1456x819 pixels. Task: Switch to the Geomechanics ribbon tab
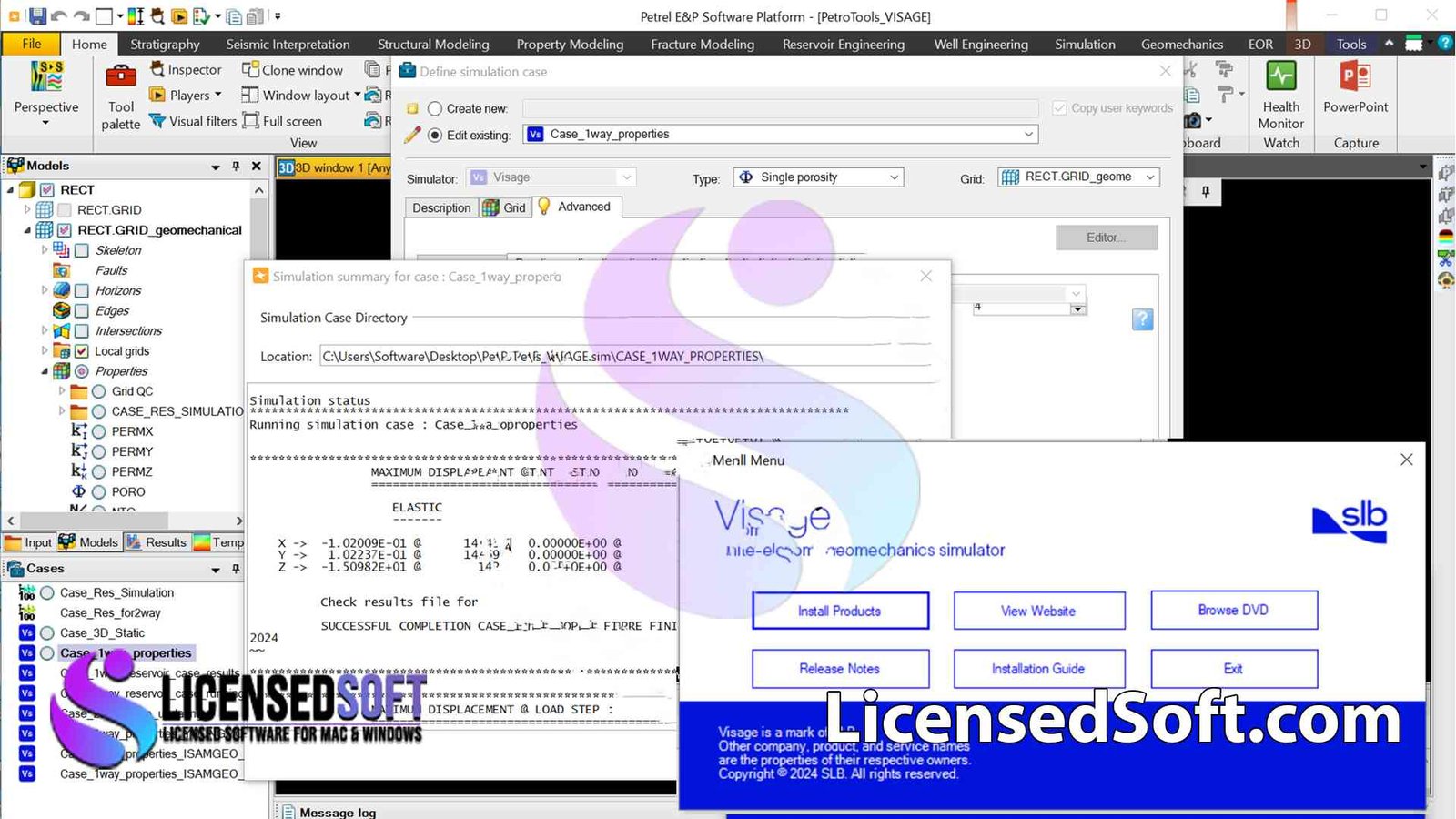1182,44
